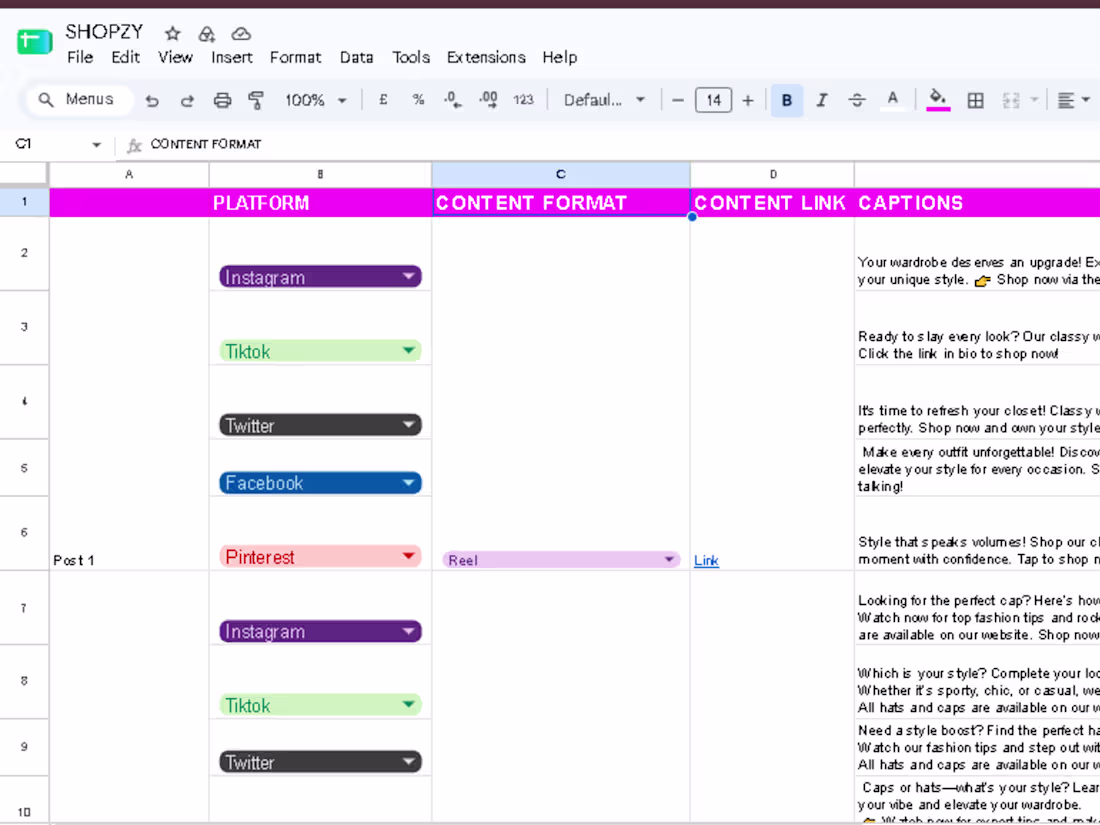Expand the Name box dropdown arrow

tap(96, 145)
